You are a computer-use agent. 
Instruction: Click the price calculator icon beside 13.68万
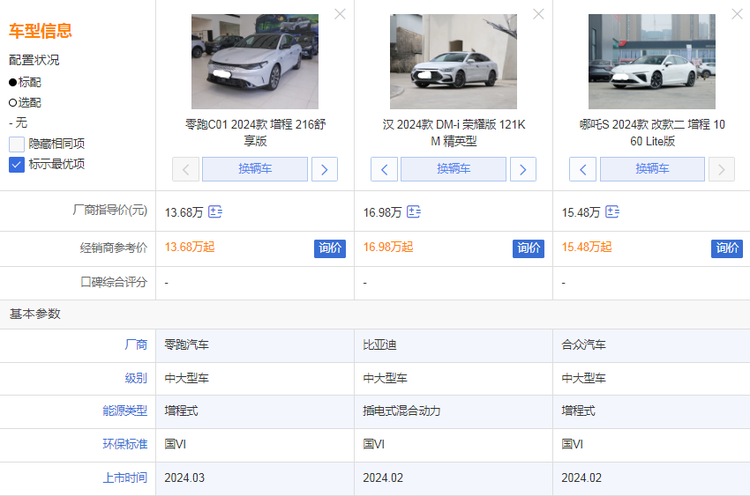pos(215,212)
